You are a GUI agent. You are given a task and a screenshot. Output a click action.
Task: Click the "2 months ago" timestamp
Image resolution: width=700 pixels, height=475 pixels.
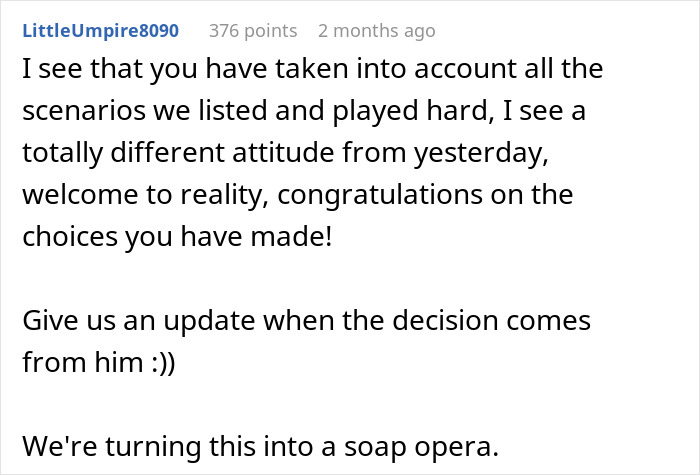[376, 31]
